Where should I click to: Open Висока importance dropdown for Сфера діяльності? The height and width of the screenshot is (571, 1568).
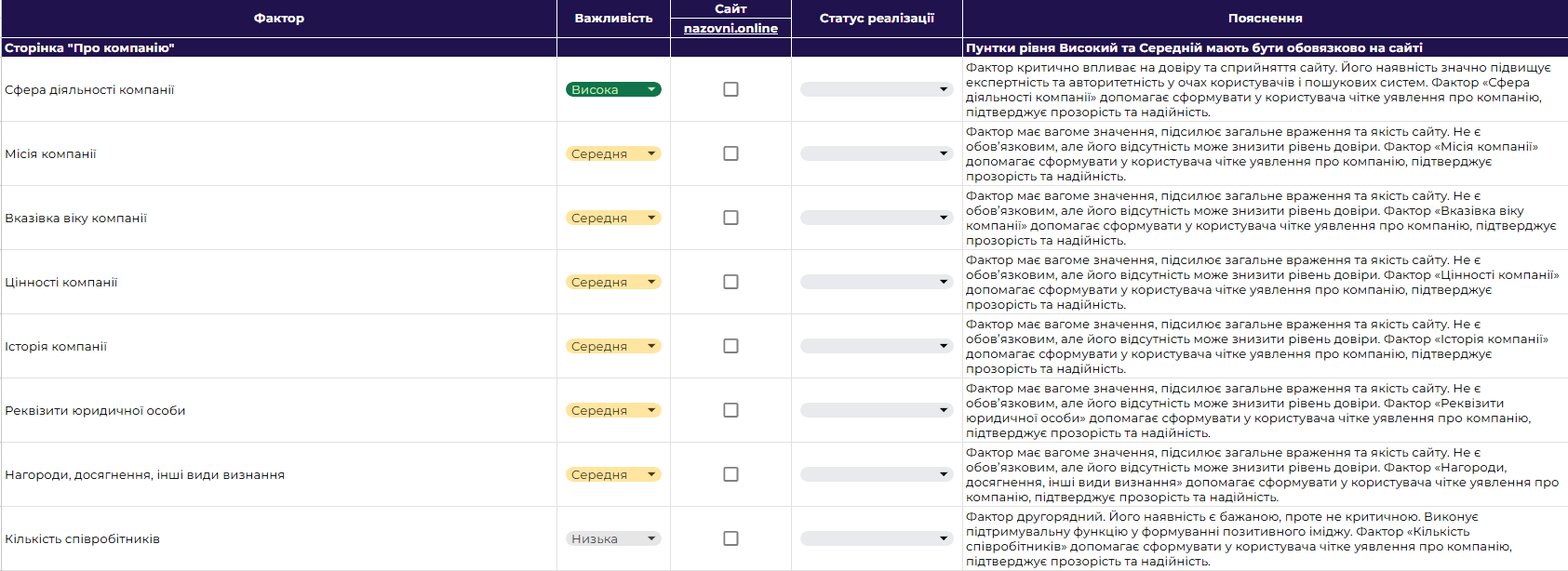(613, 89)
